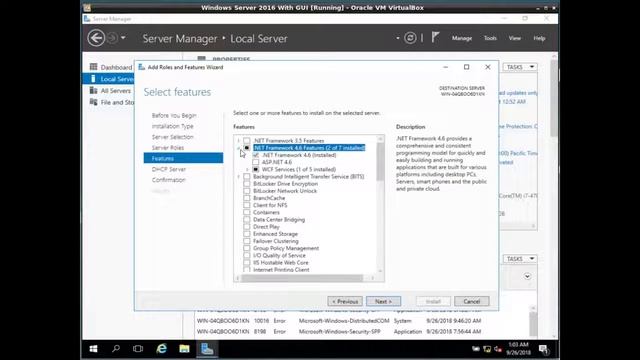640x360 pixels.
Task: Click the network tray icon
Action: [x=487, y=349]
